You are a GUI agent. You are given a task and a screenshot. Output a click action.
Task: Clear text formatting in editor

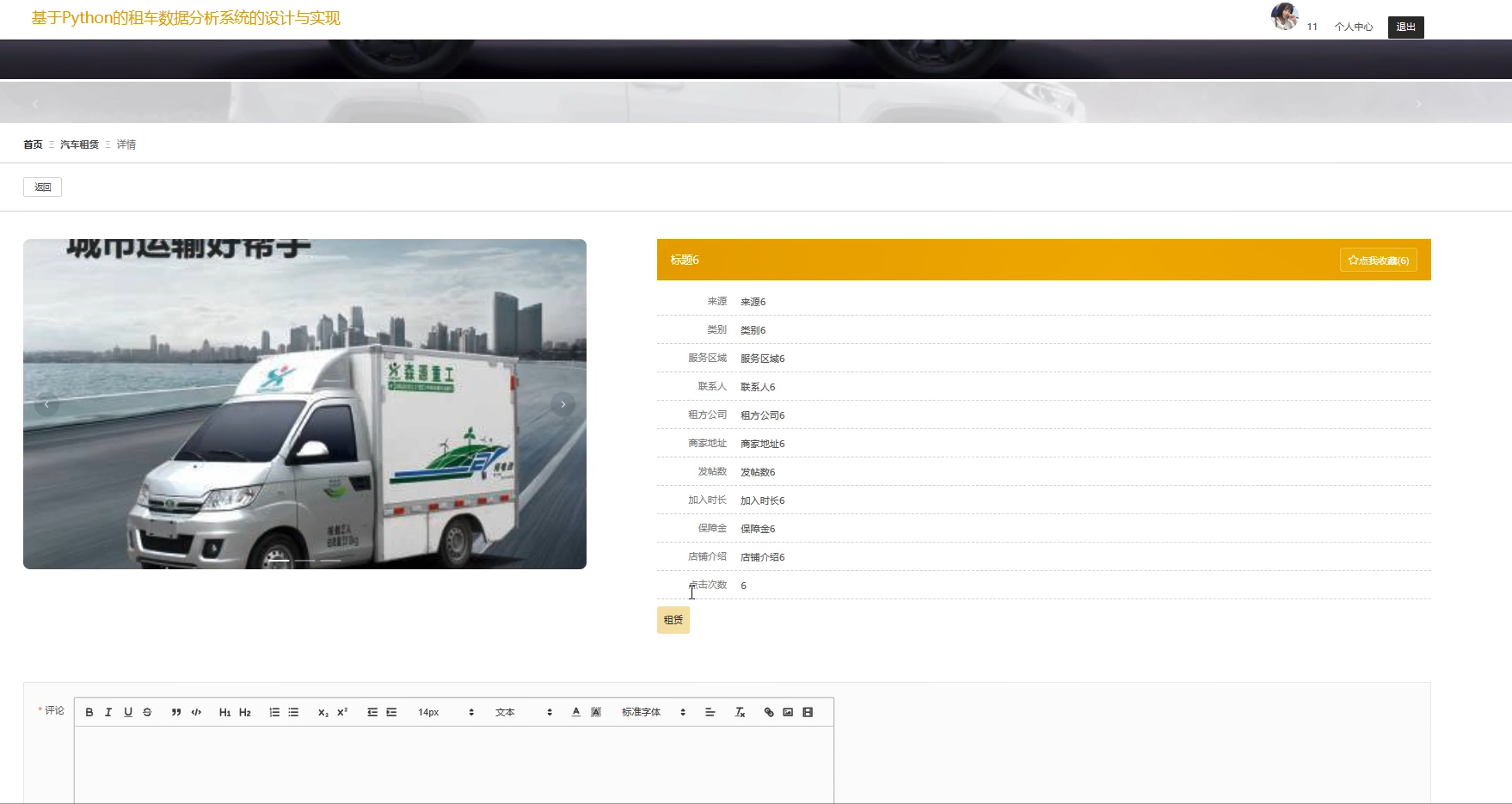pos(740,712)
